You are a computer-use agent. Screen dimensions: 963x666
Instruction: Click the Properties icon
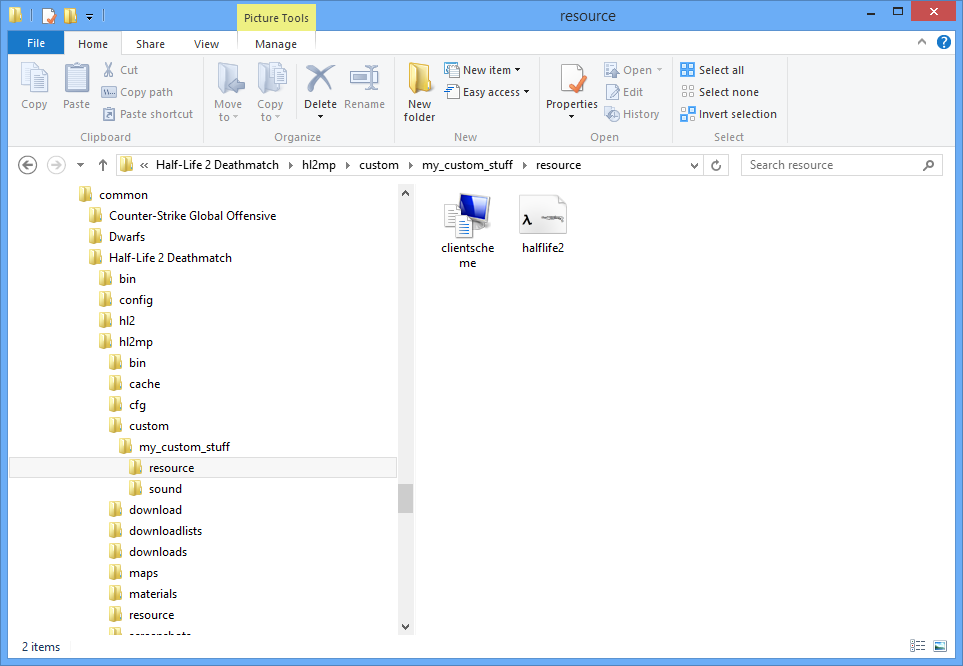point(572,80)
